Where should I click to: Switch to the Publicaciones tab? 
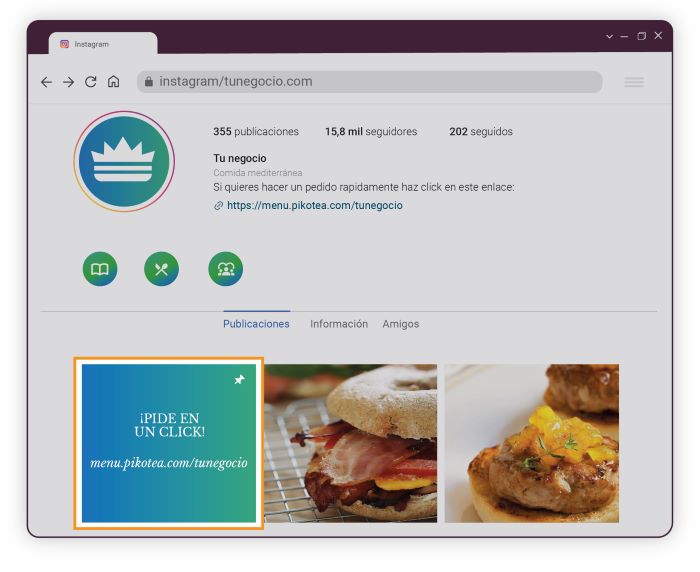256,324
